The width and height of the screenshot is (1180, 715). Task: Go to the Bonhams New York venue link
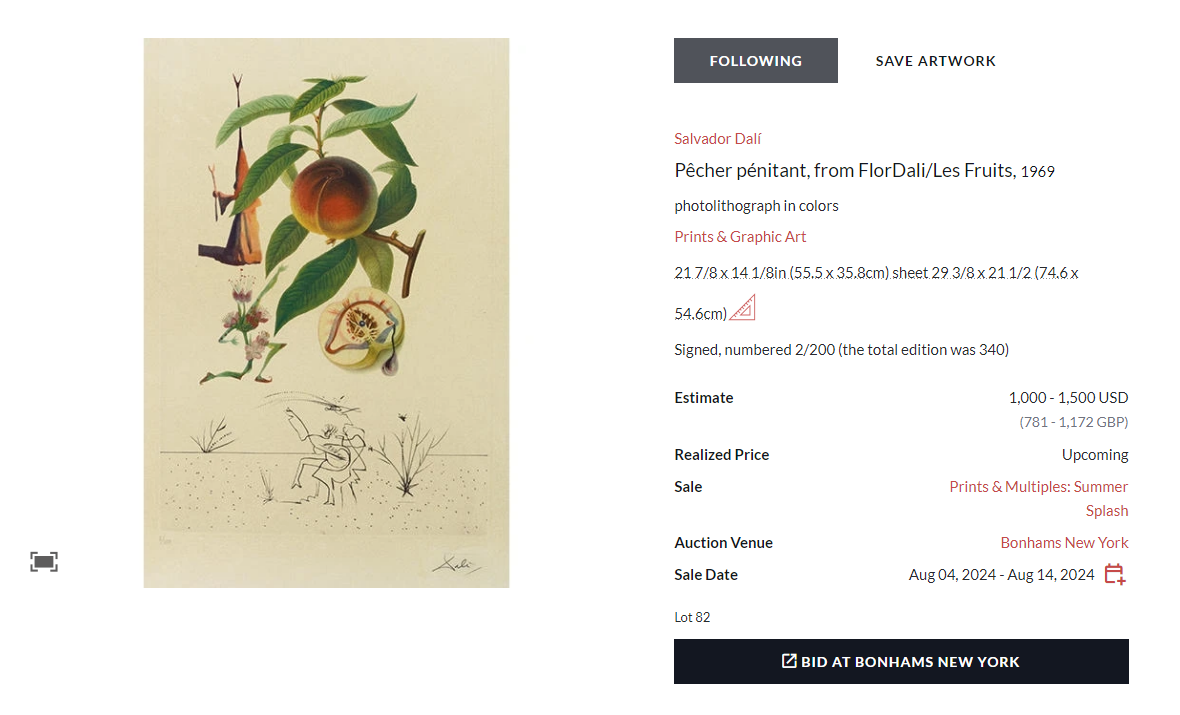tap(1064, 543)
